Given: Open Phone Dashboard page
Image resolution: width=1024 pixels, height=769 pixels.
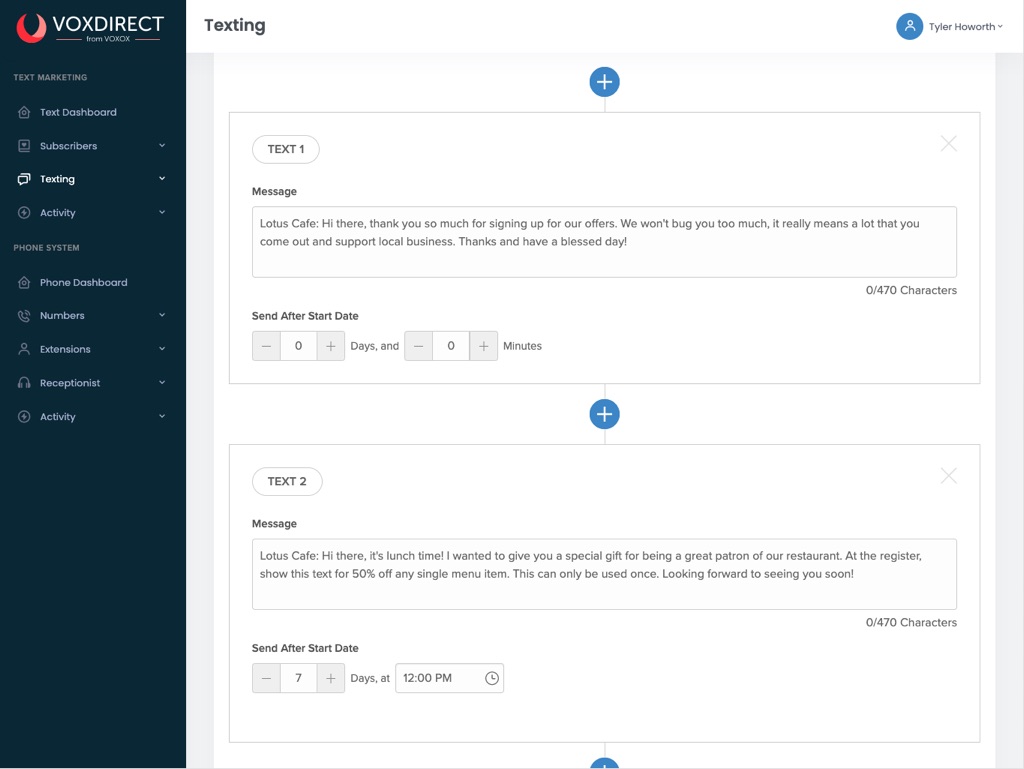Looking at the screenshot, I should [x=83, y=282].
